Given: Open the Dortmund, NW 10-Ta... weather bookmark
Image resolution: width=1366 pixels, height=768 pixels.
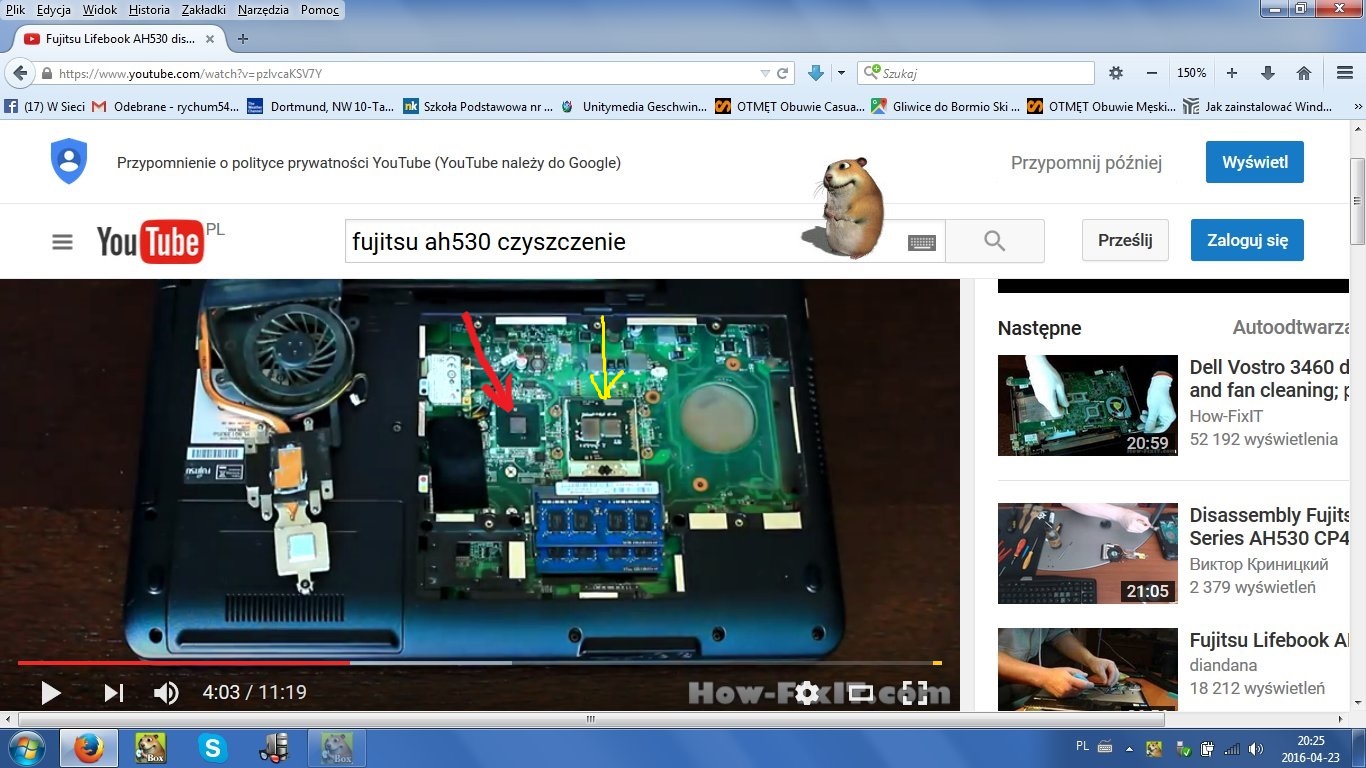Looking at the screenshot, I should (320, 106).
